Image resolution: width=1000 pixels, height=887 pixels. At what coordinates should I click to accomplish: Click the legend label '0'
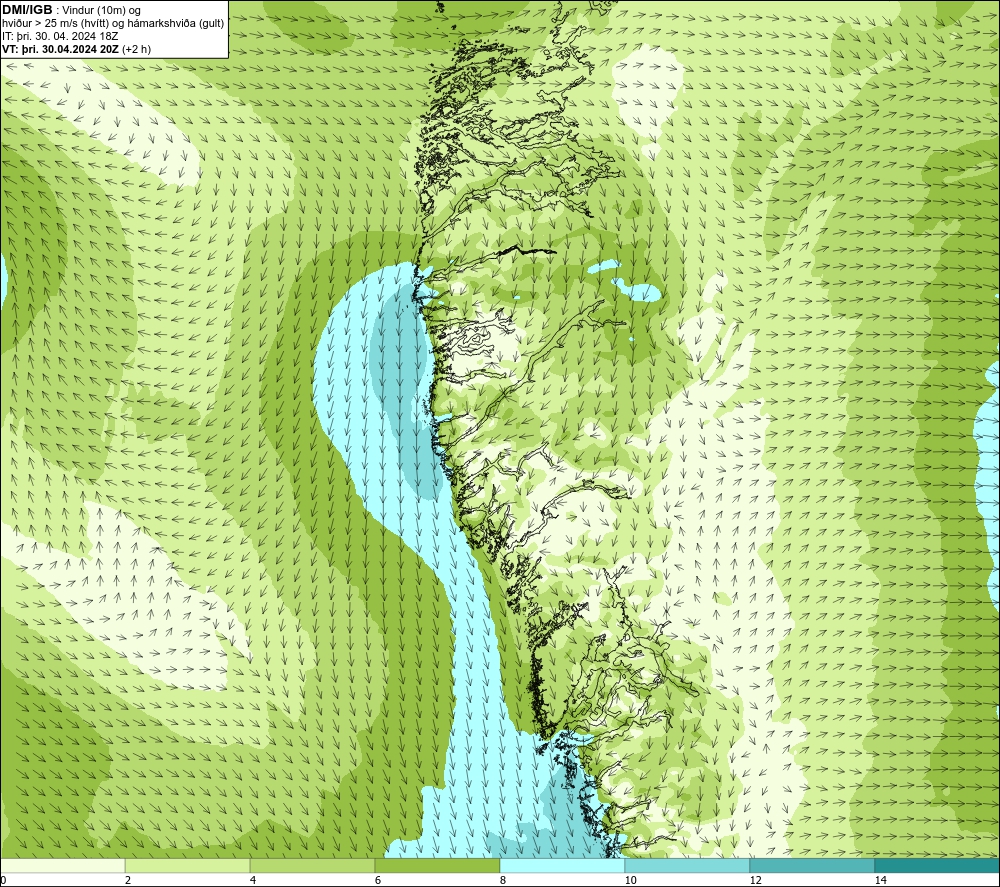click(3, 881)
